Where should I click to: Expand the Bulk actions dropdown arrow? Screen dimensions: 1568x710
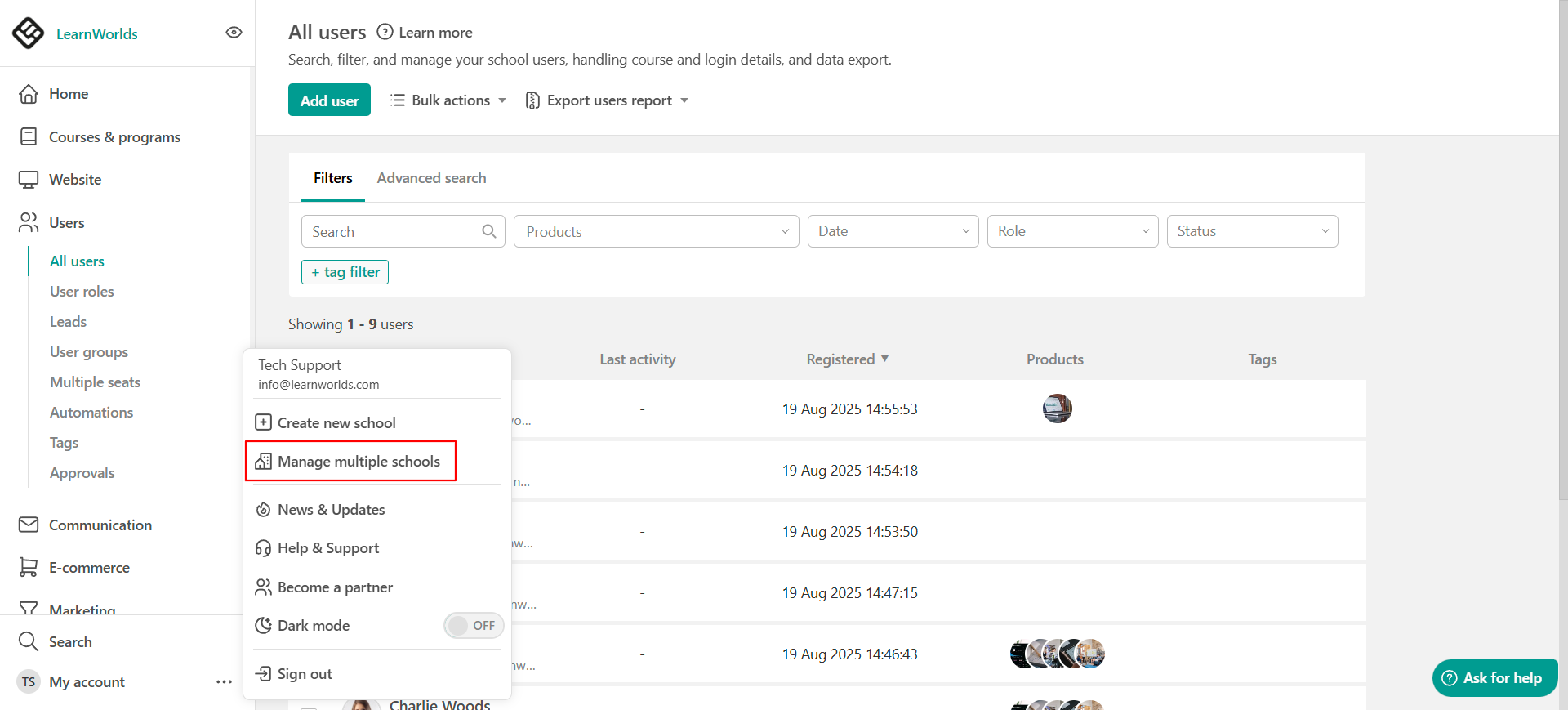tap(502, 100)
